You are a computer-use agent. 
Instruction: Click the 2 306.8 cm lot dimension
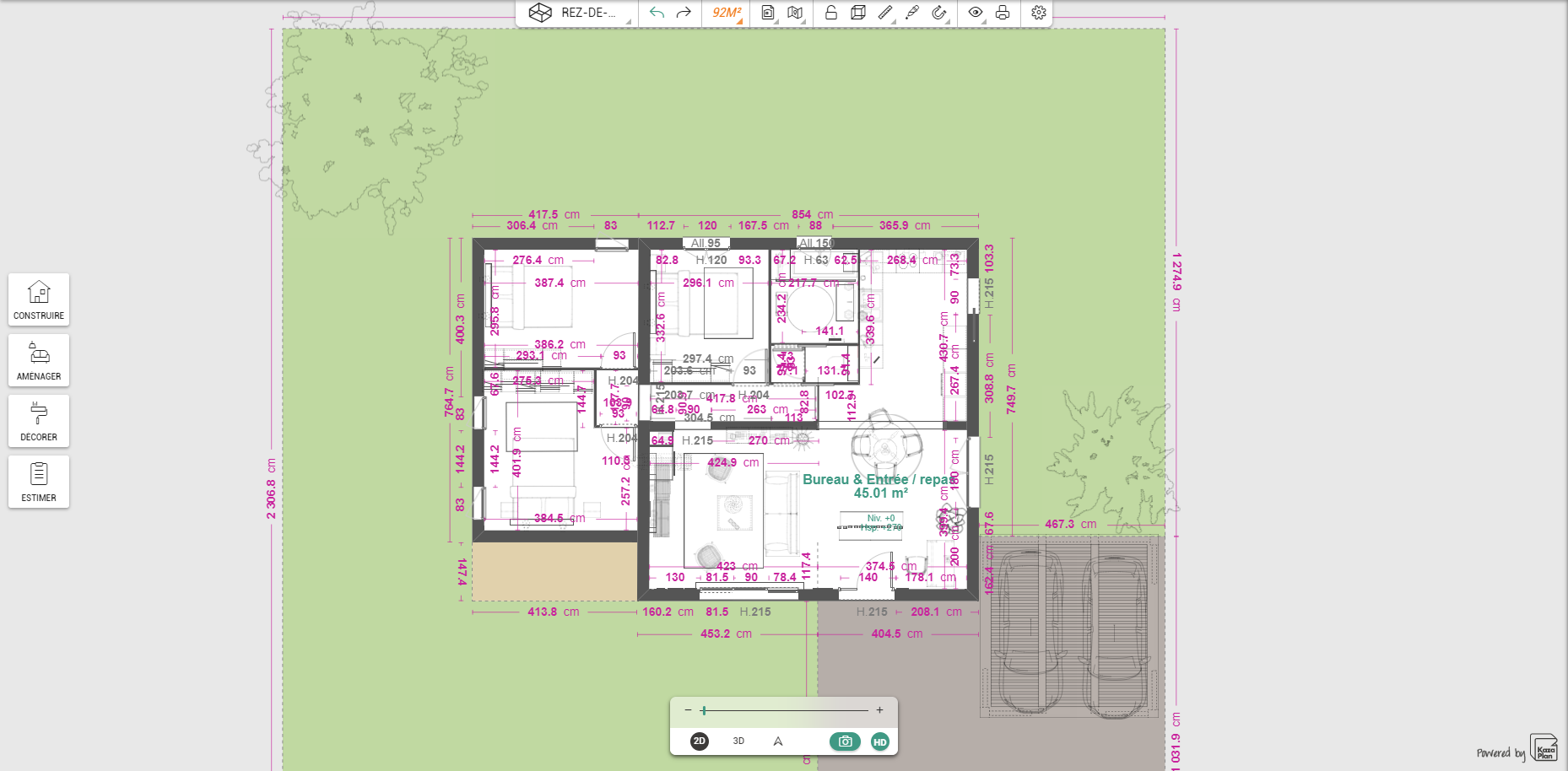pyautogui.click(x=271, y=488)
